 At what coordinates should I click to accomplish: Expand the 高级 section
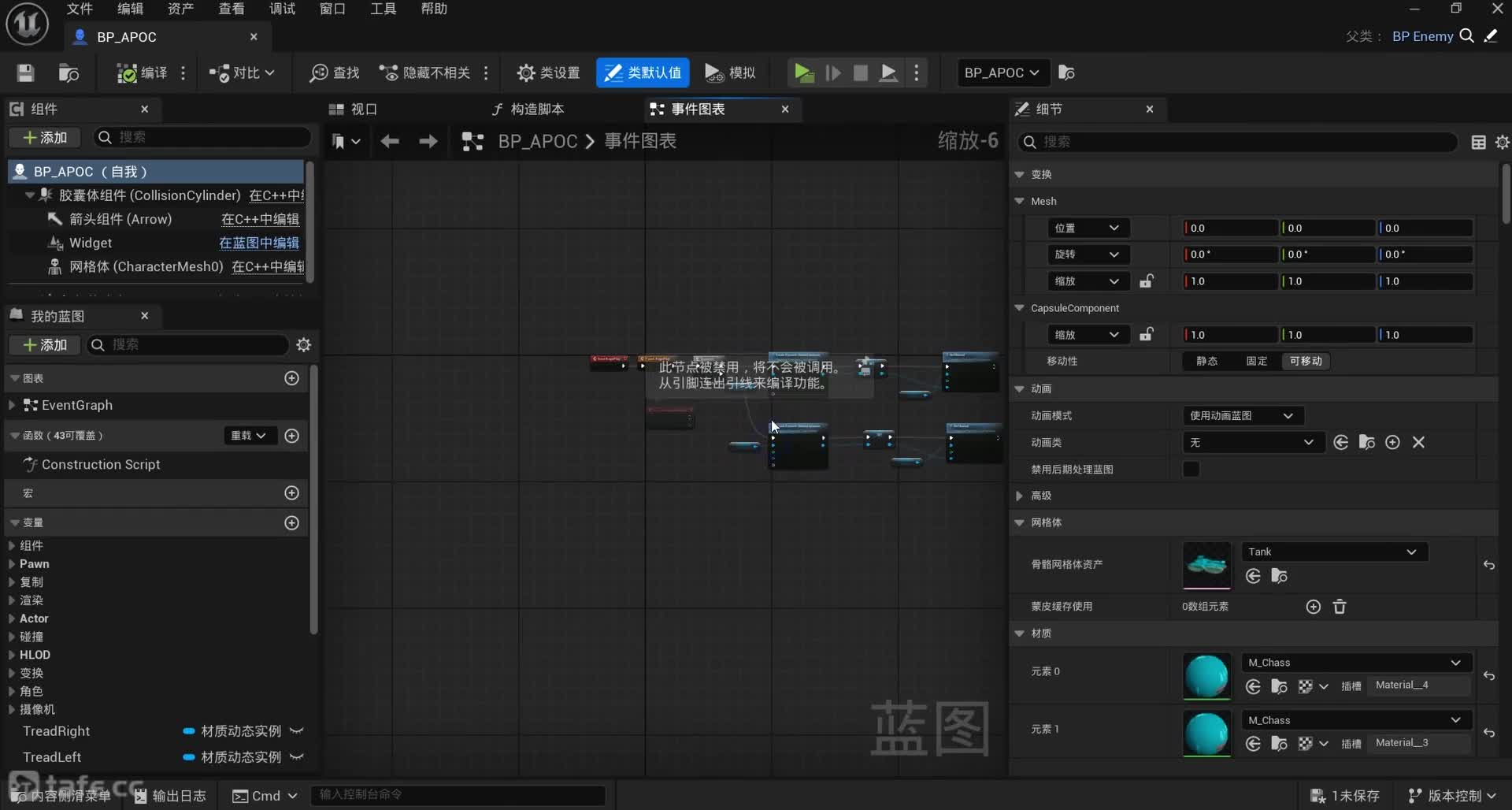[x=1020, y=496]
